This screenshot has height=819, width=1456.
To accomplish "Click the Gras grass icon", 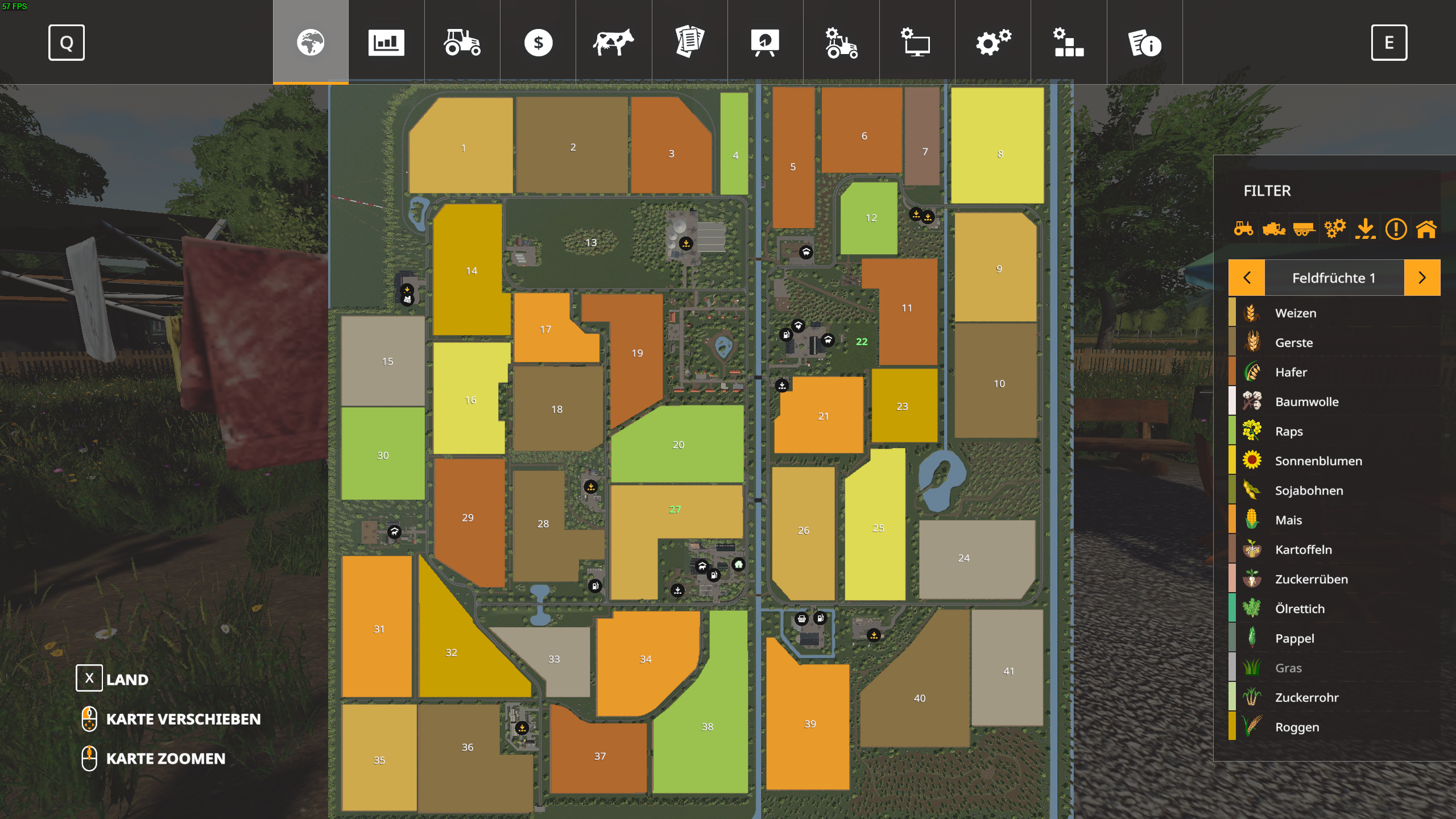I will (x=1252, y=668).
